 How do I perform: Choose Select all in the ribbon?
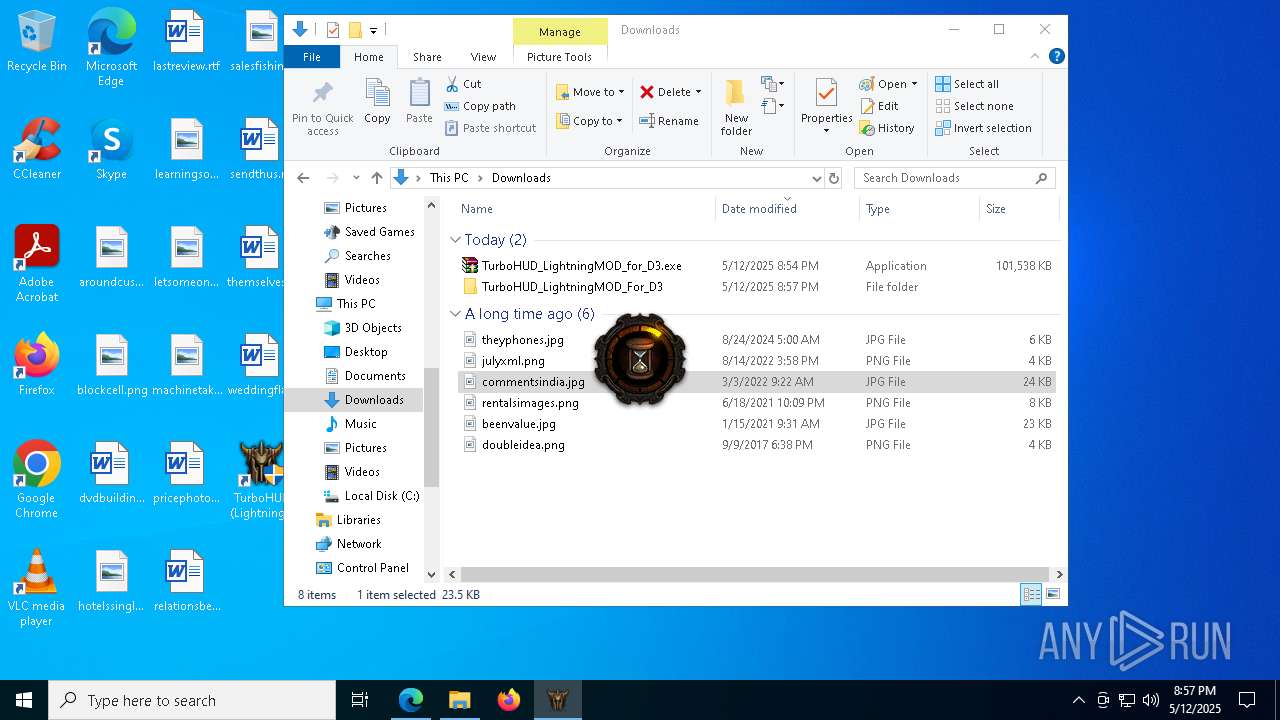967,84
